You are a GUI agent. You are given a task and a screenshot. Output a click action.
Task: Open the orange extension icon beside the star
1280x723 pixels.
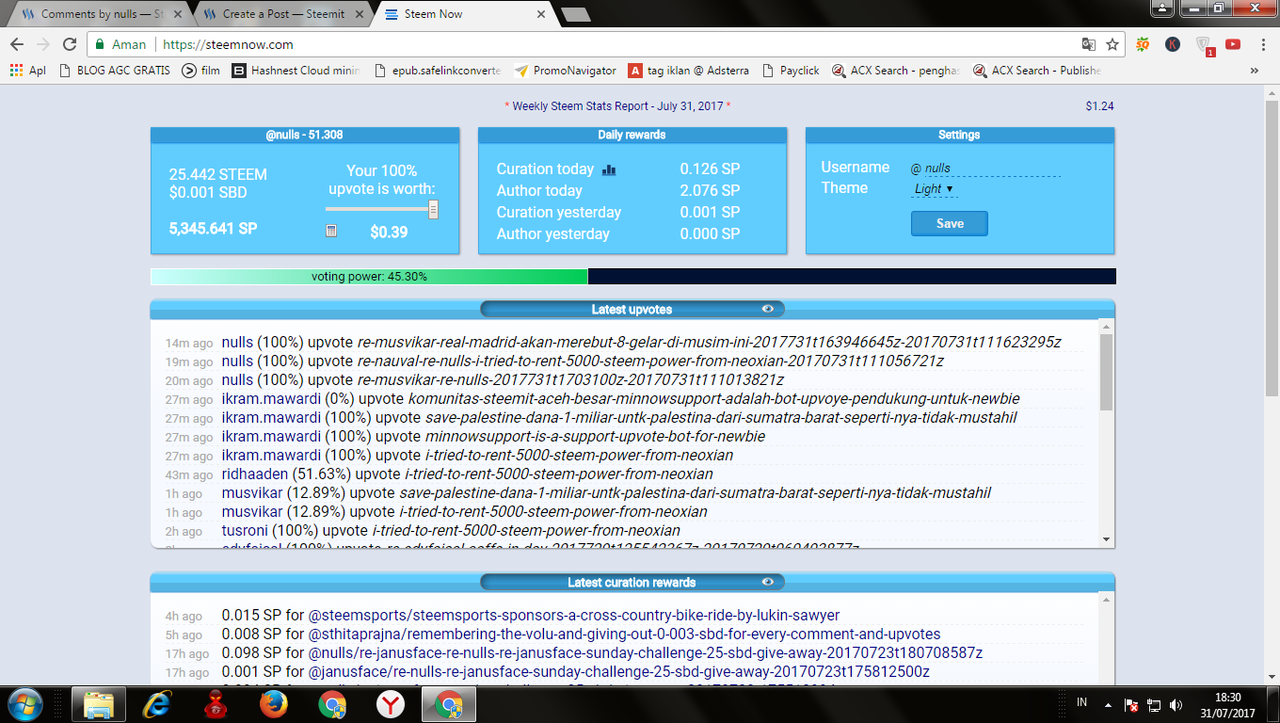click(x=1143, y=44)
